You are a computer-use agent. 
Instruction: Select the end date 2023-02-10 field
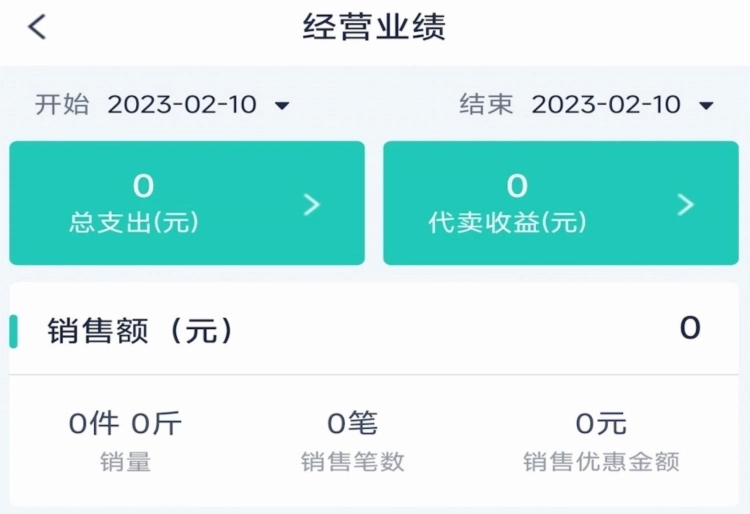pyautogui.click(x=606, y=104)
